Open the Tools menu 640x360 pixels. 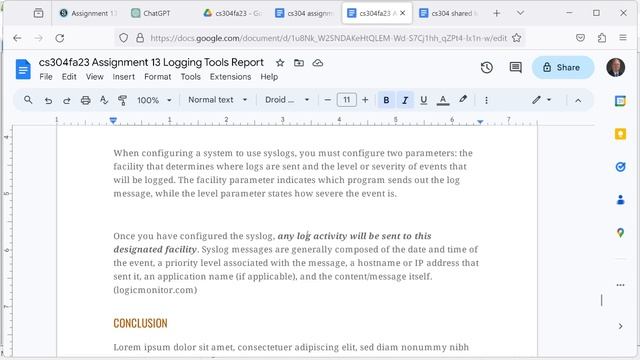click(191, 77)
